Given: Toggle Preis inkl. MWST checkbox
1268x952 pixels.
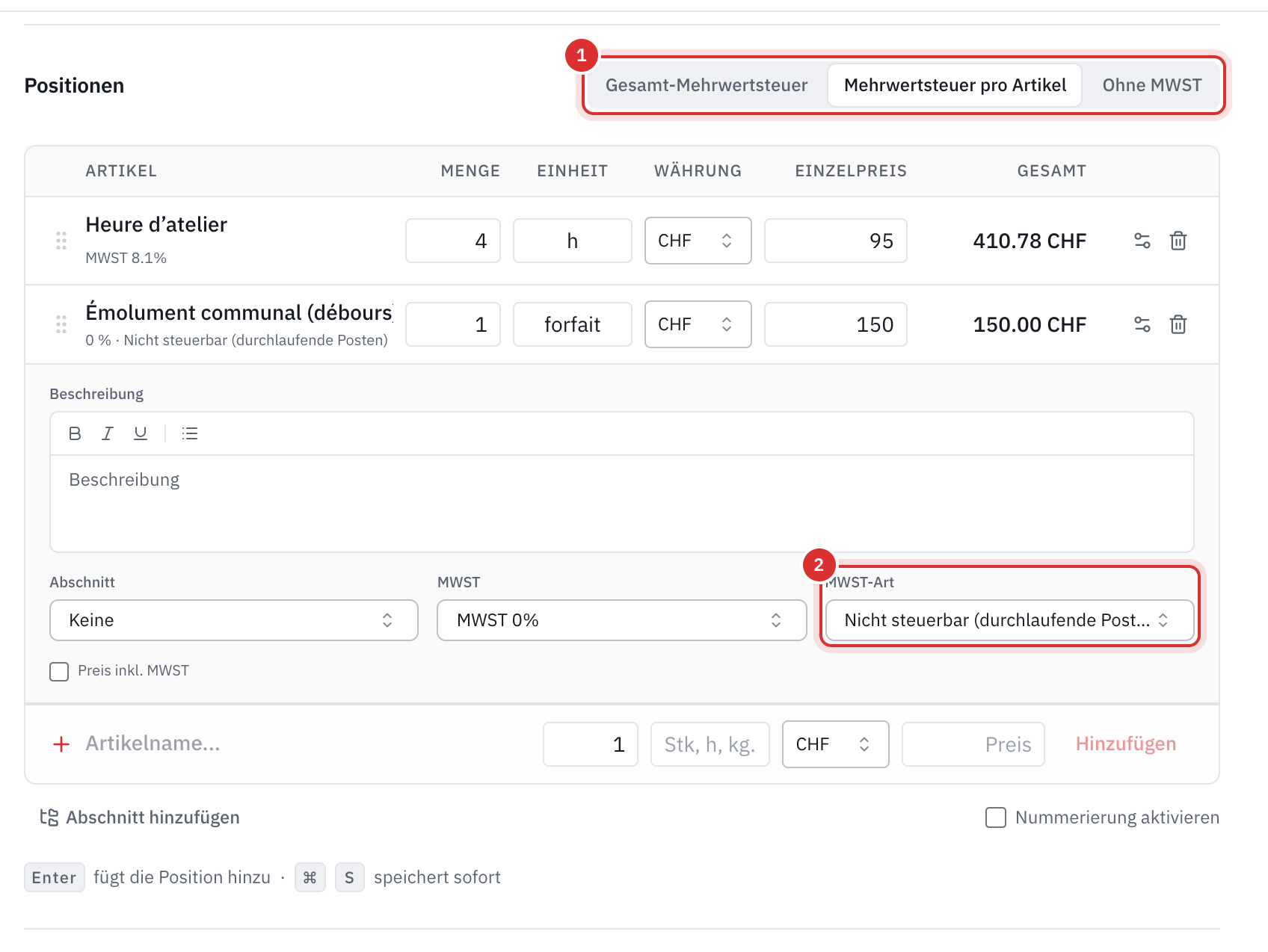Looking at the screenshot, I should (x=59, y=671).
